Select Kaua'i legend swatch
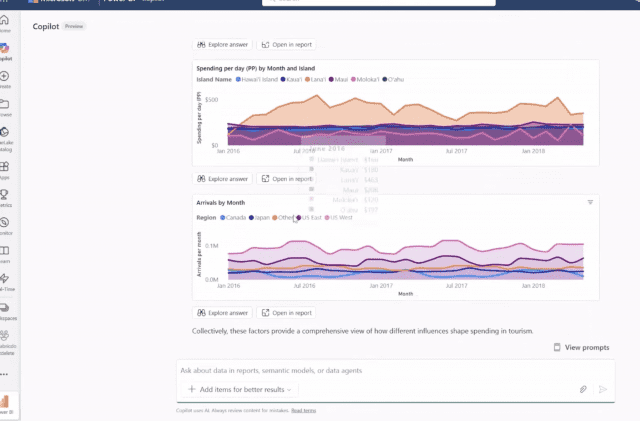The width and height of the screenshot is (640, 421). pos(283,80)
